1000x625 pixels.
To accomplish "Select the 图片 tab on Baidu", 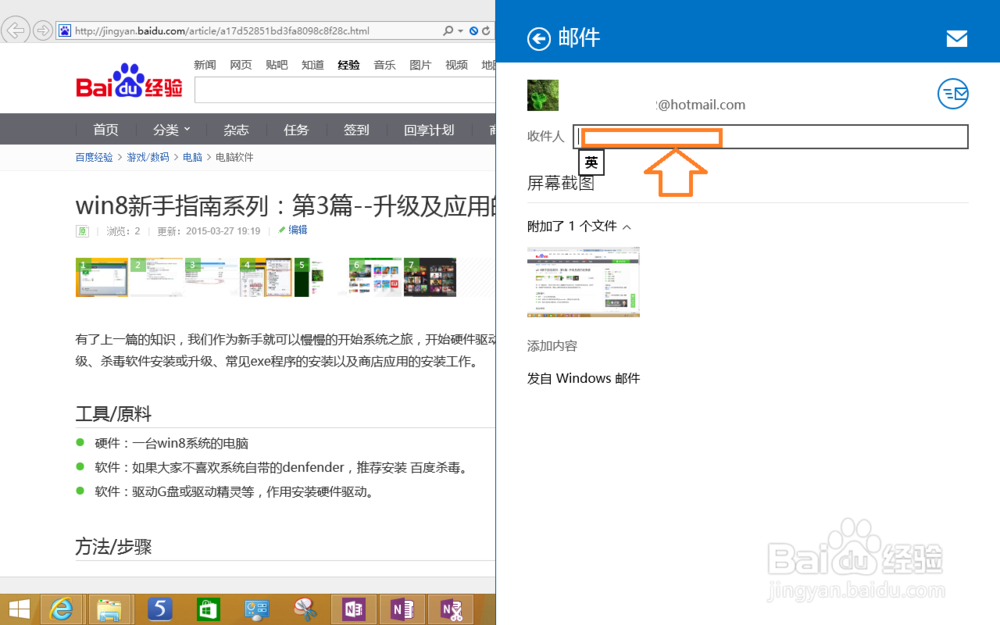I will point(420,64).
